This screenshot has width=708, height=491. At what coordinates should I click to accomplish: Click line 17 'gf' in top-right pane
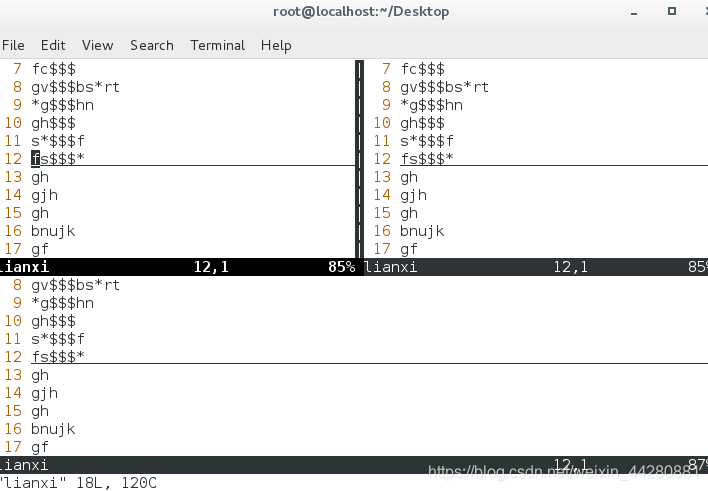409,249
